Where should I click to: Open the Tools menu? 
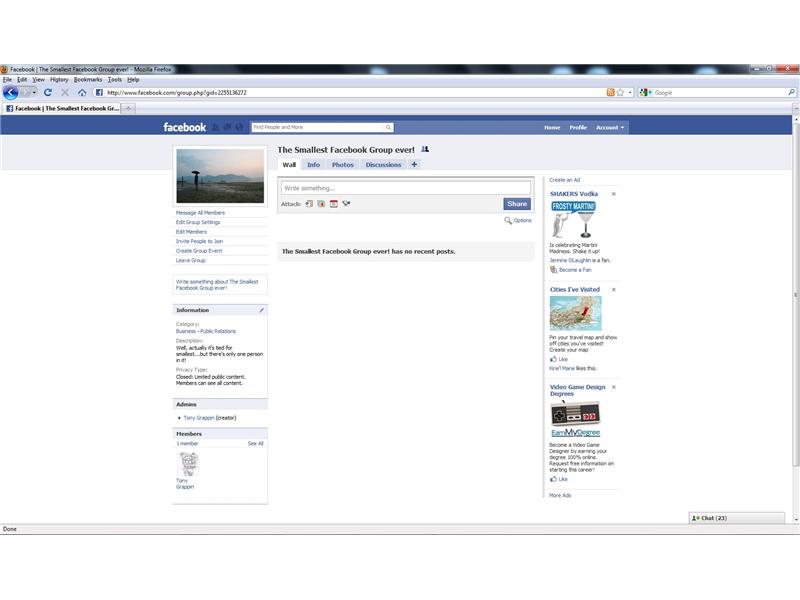tap(115, 80)
